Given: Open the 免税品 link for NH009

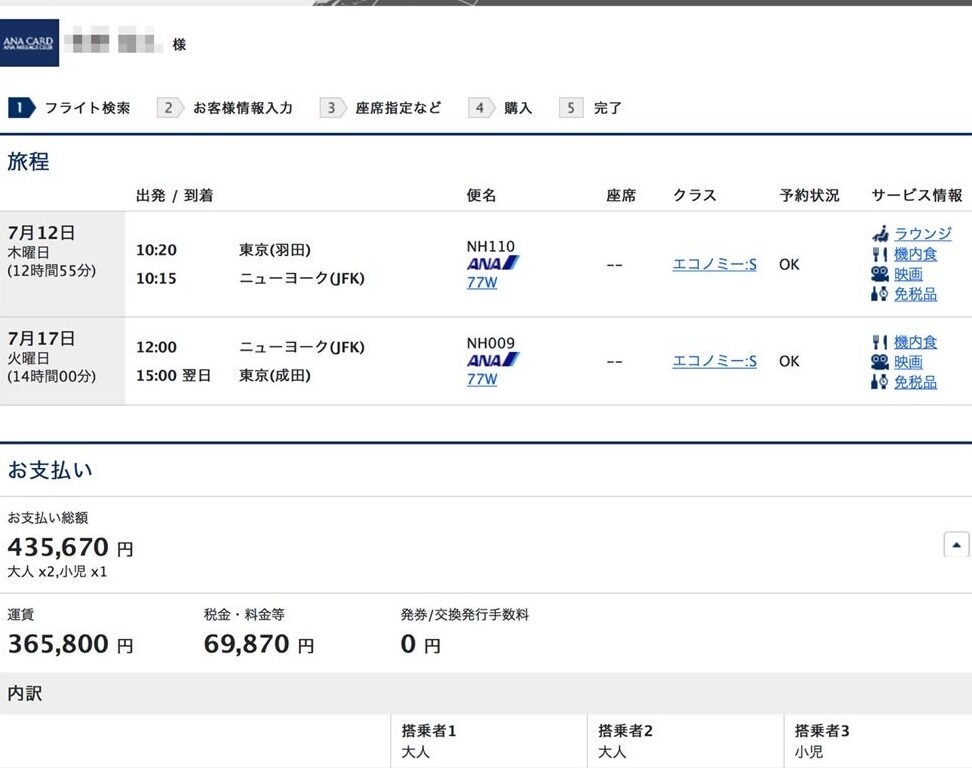Looking at the screenshot, I should point(915,382).
